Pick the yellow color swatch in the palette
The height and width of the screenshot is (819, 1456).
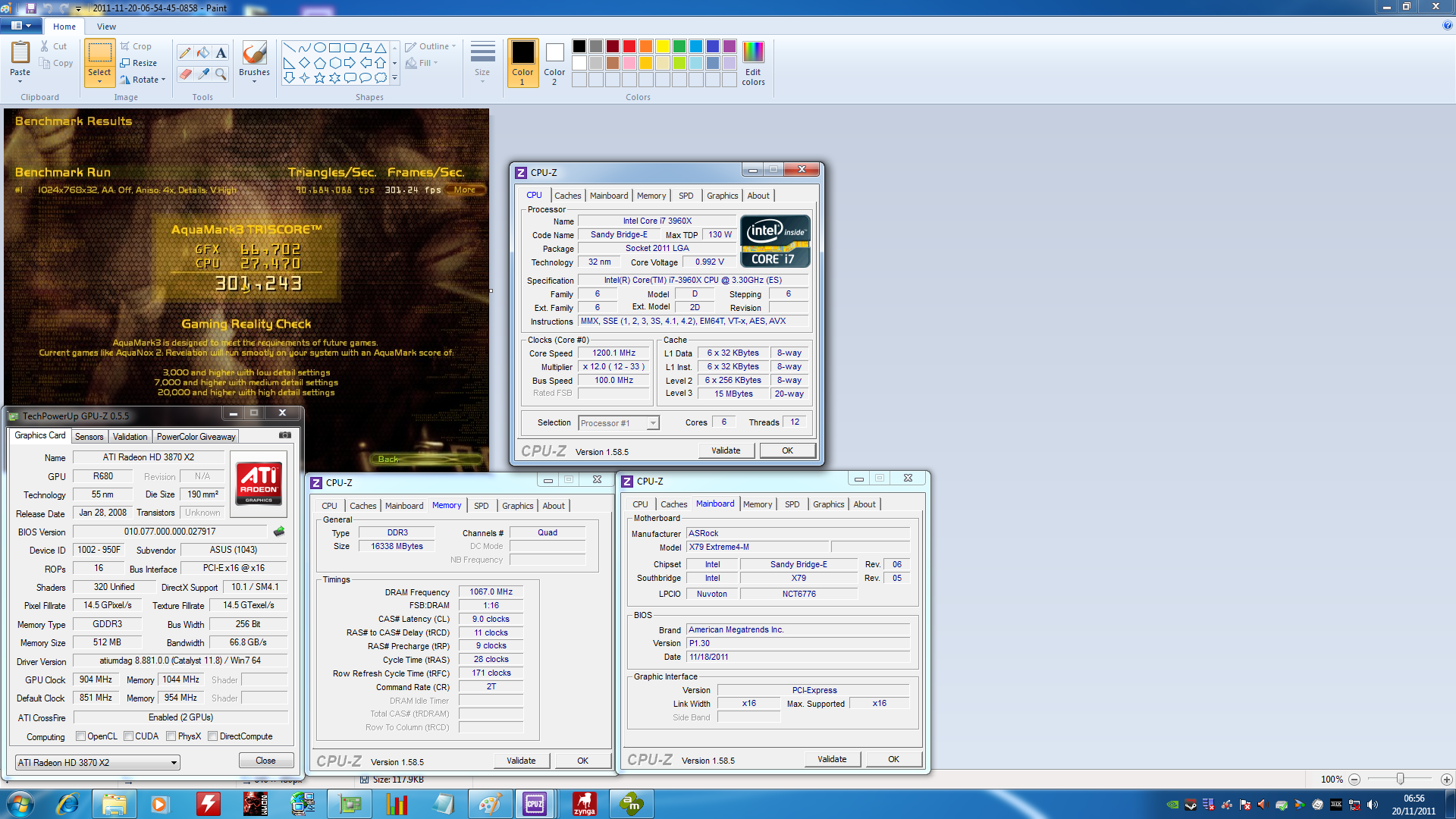click(x=662, y=46)
